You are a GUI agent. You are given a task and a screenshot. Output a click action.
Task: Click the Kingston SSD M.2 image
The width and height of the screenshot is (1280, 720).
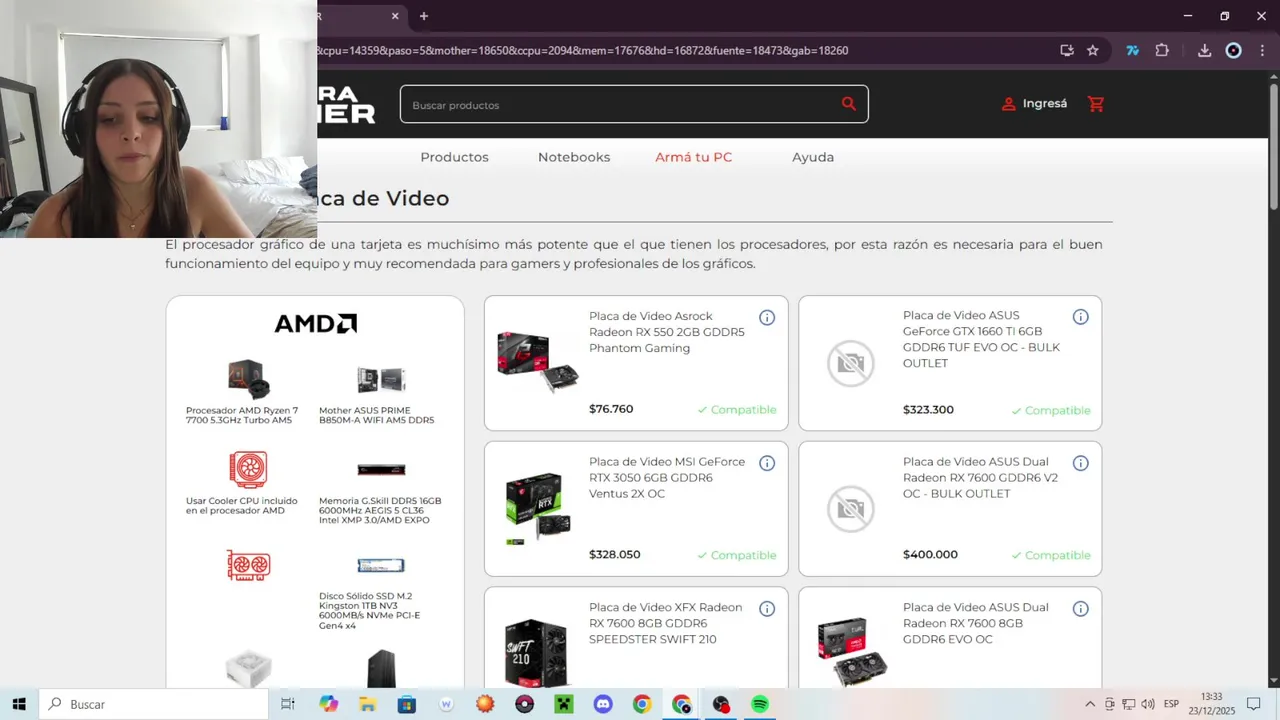(381, 566)
